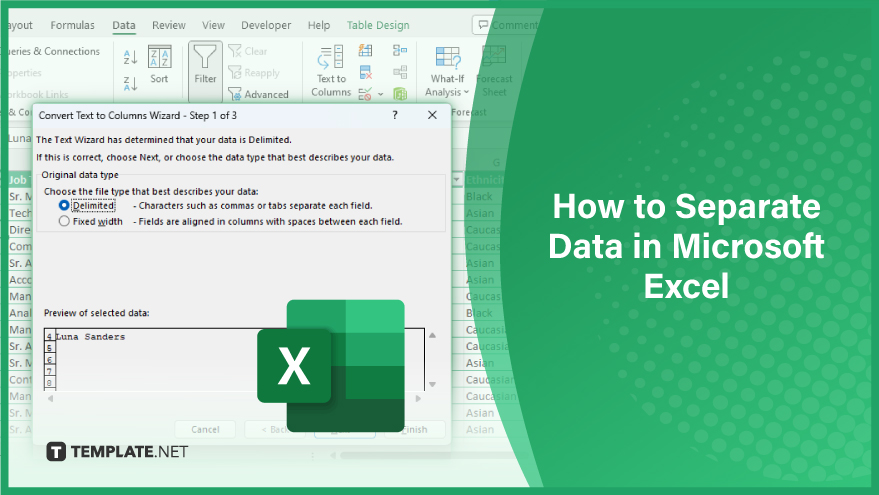Screen dimensions: 879x495
Task: Open the What-If Analysis menu
Action: (x=447, y=72)
